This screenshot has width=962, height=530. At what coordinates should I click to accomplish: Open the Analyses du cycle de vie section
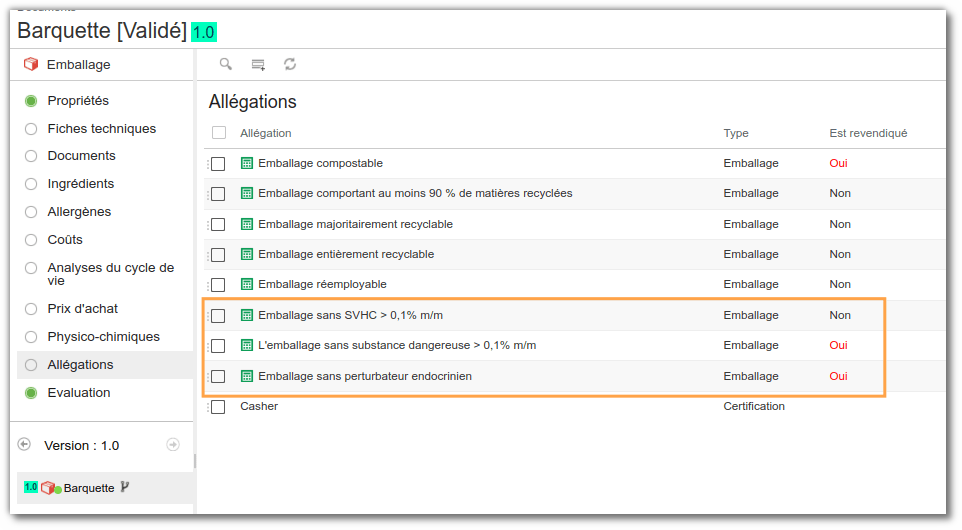pyautogui.click(x=110, y=274)
